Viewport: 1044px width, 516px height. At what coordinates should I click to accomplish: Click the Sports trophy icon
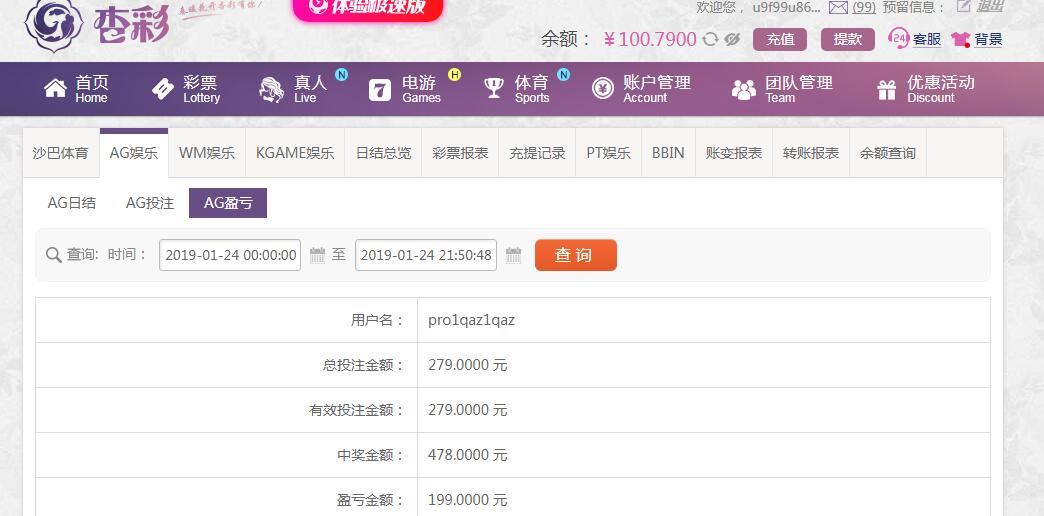(494, 88)
